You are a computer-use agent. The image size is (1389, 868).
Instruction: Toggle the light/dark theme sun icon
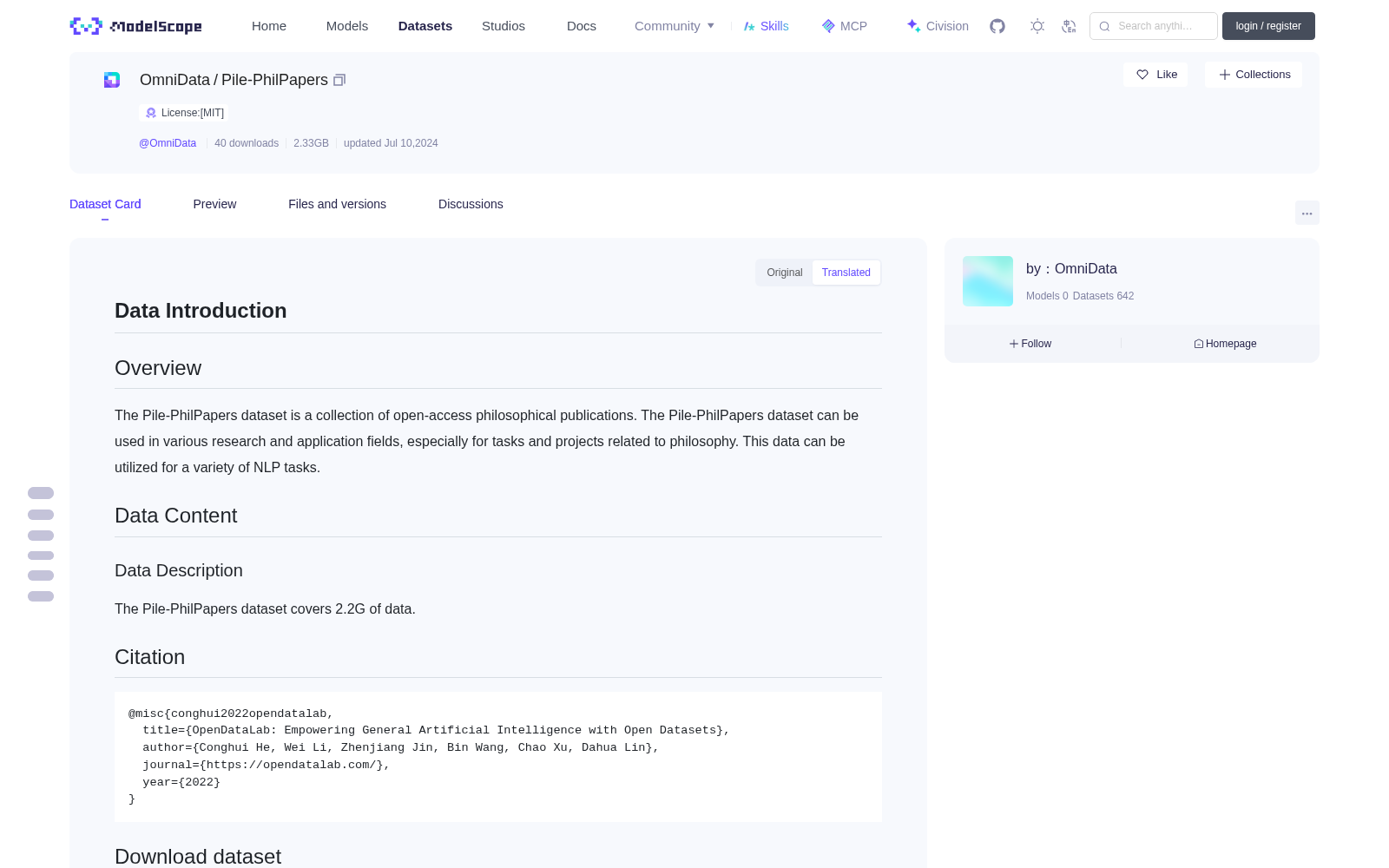pos(1037,26)
